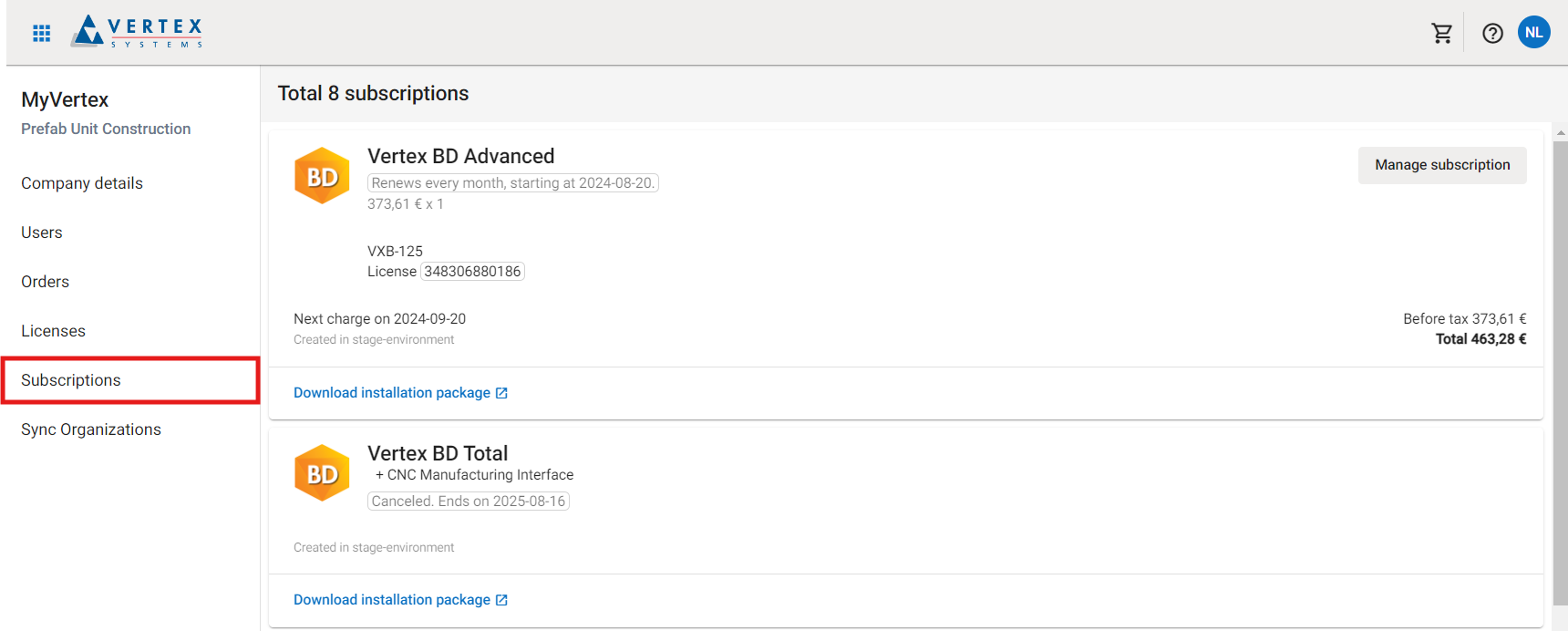Open the shopping cart
Viewport: 1568px width, 631px height.
point(1441,34)
